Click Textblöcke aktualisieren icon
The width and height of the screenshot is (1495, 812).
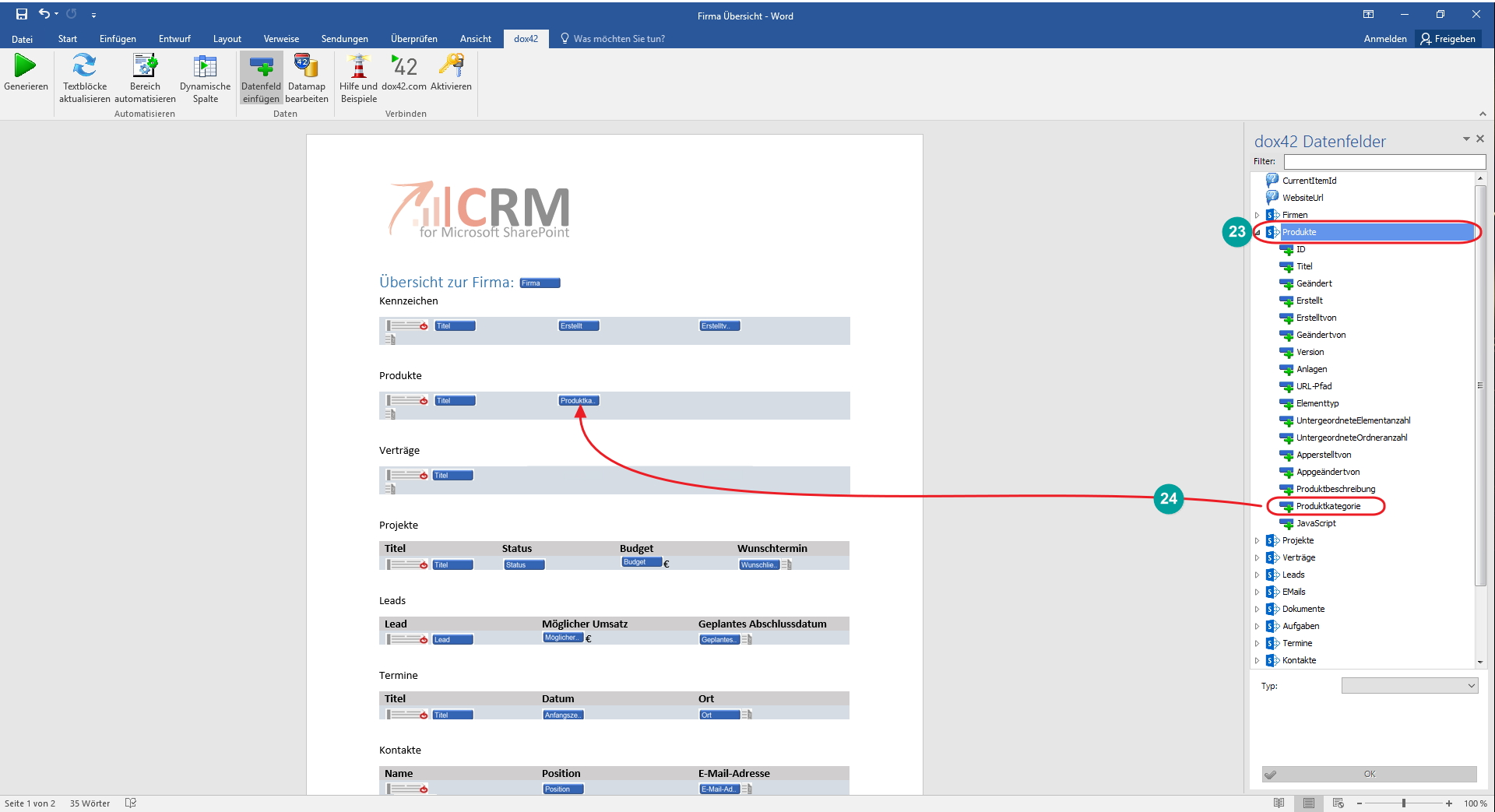(x=84, y=66)
